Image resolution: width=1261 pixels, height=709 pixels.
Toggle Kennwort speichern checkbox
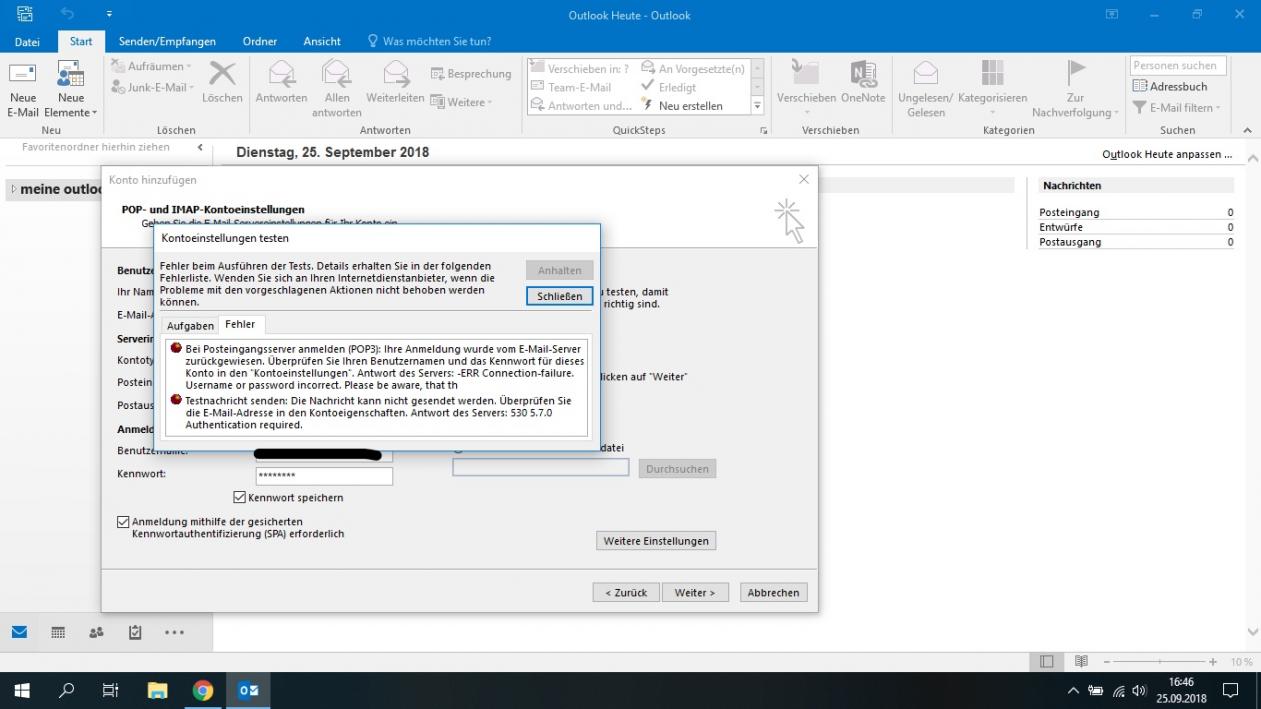(239, 497)
